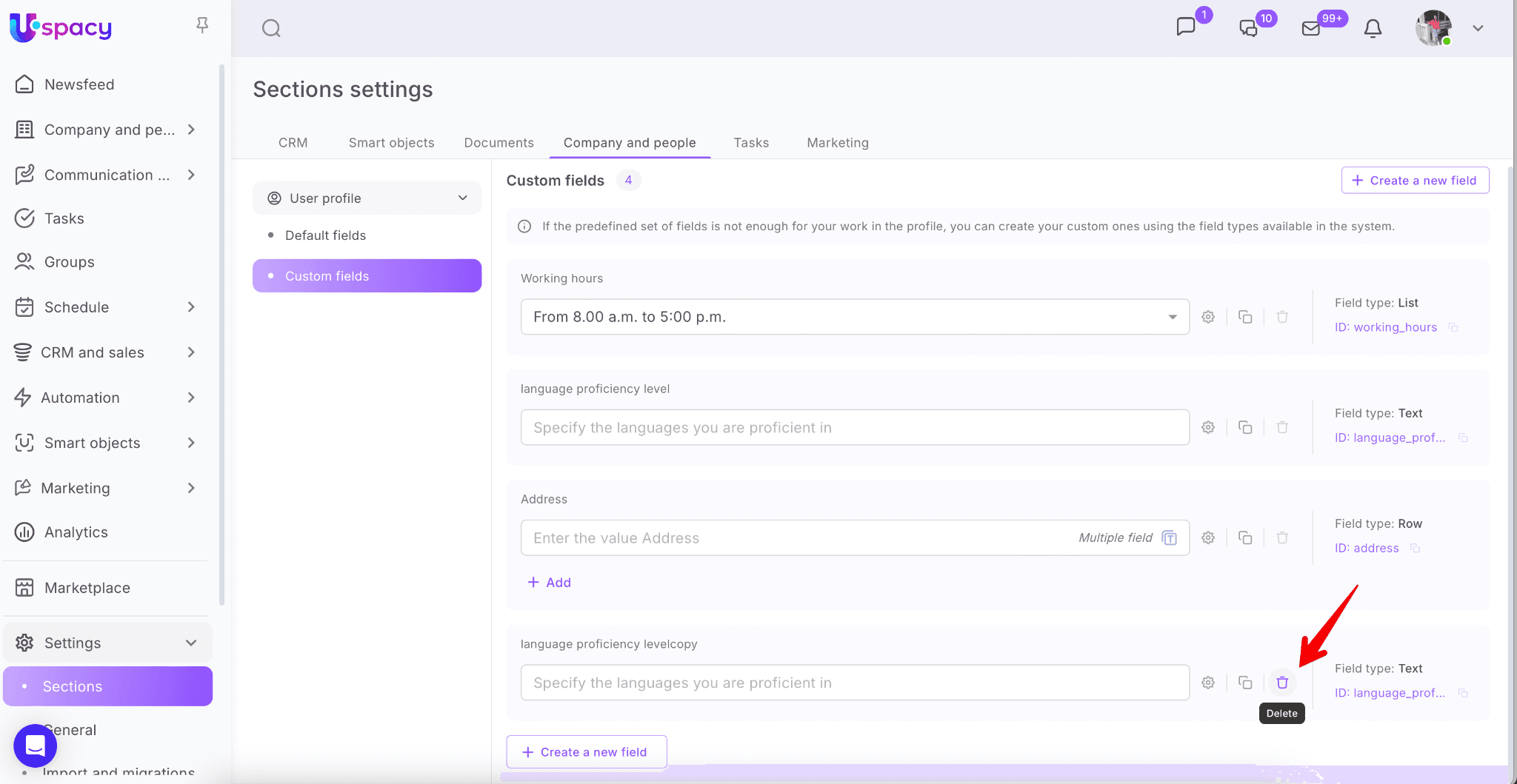Select Default fields in left panel
The height and width of the screenshot is (784, 1517).
click(x=325, y=235)
